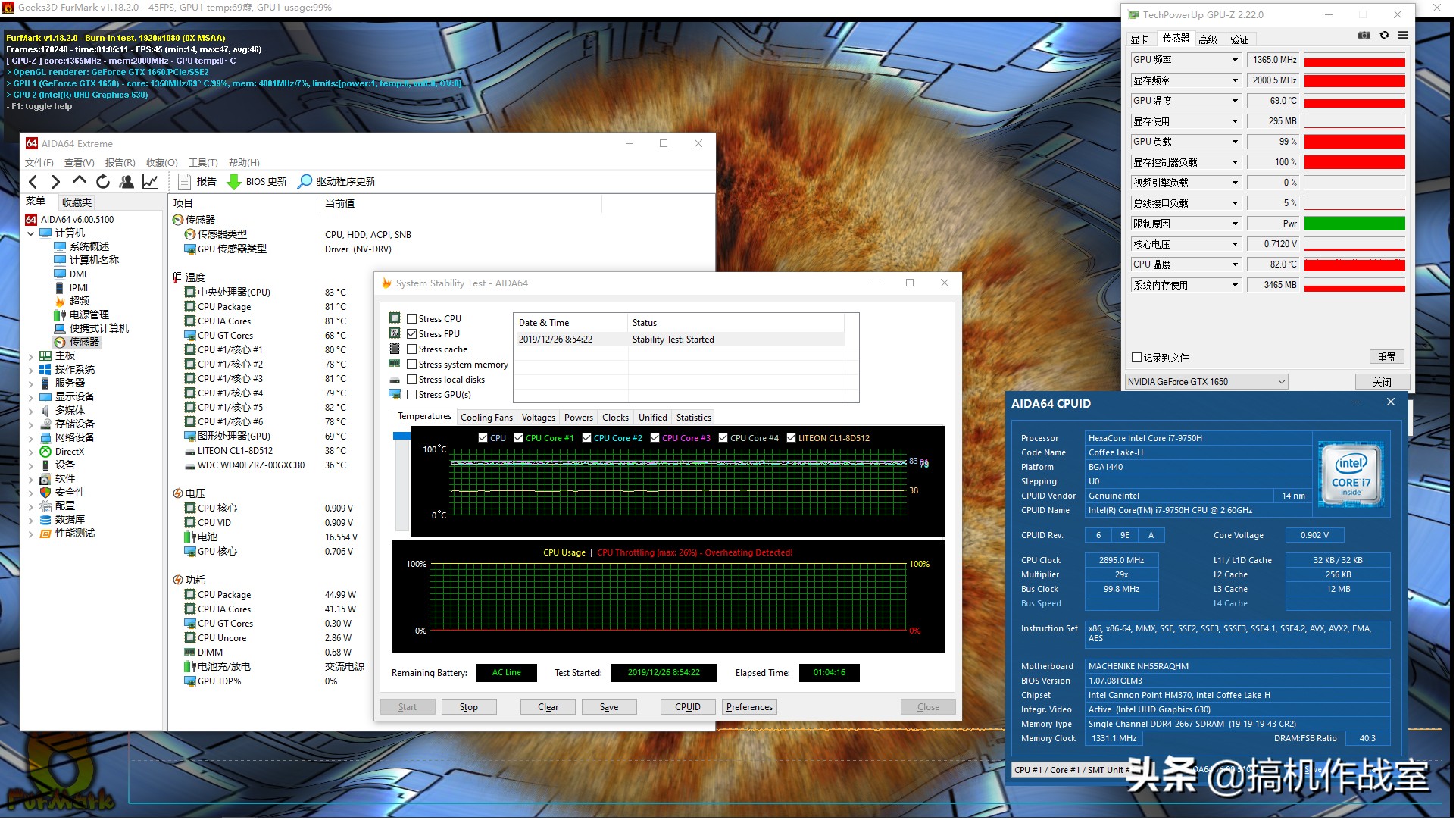Expand 操作系统 tree node
The height and width of the screenshot is (820, 1456).
click(x=31, y=370)
